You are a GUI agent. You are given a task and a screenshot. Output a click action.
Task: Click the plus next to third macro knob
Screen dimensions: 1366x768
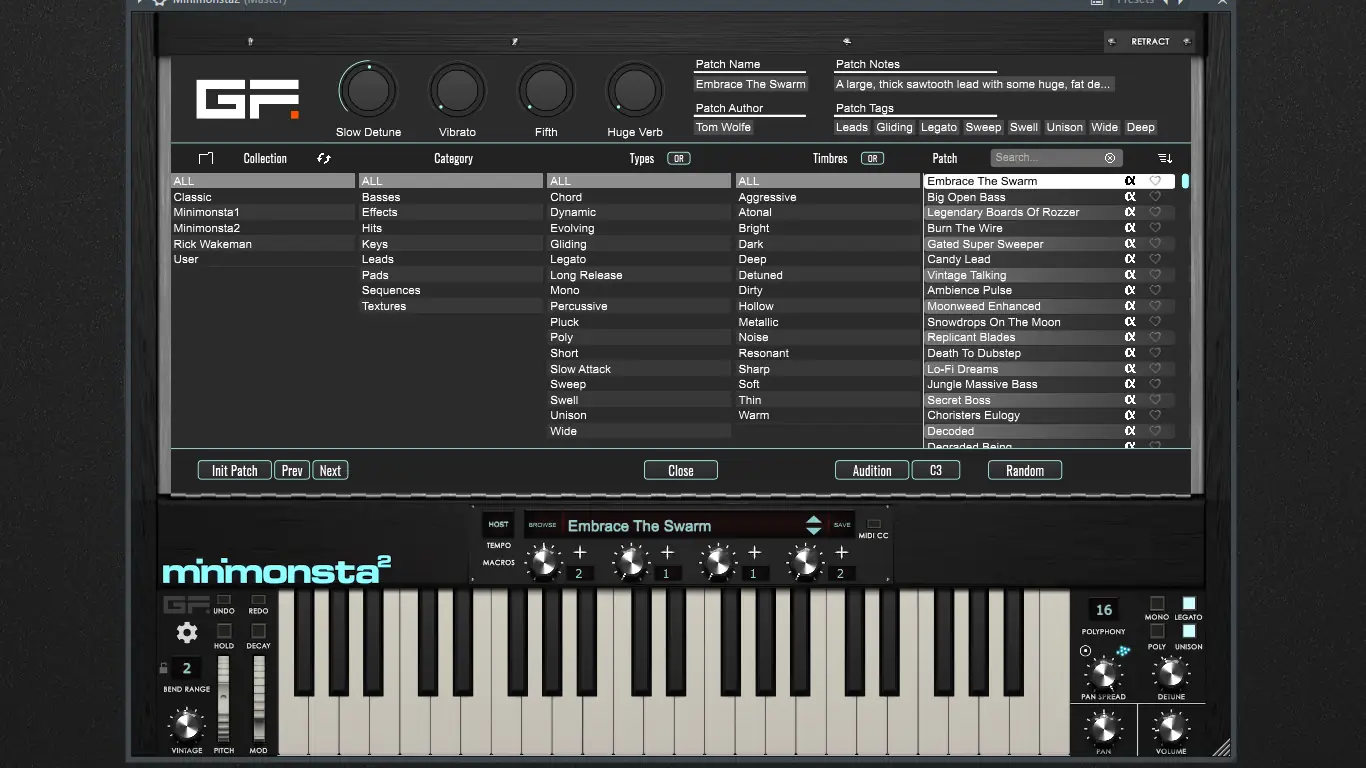pos(754,552)
